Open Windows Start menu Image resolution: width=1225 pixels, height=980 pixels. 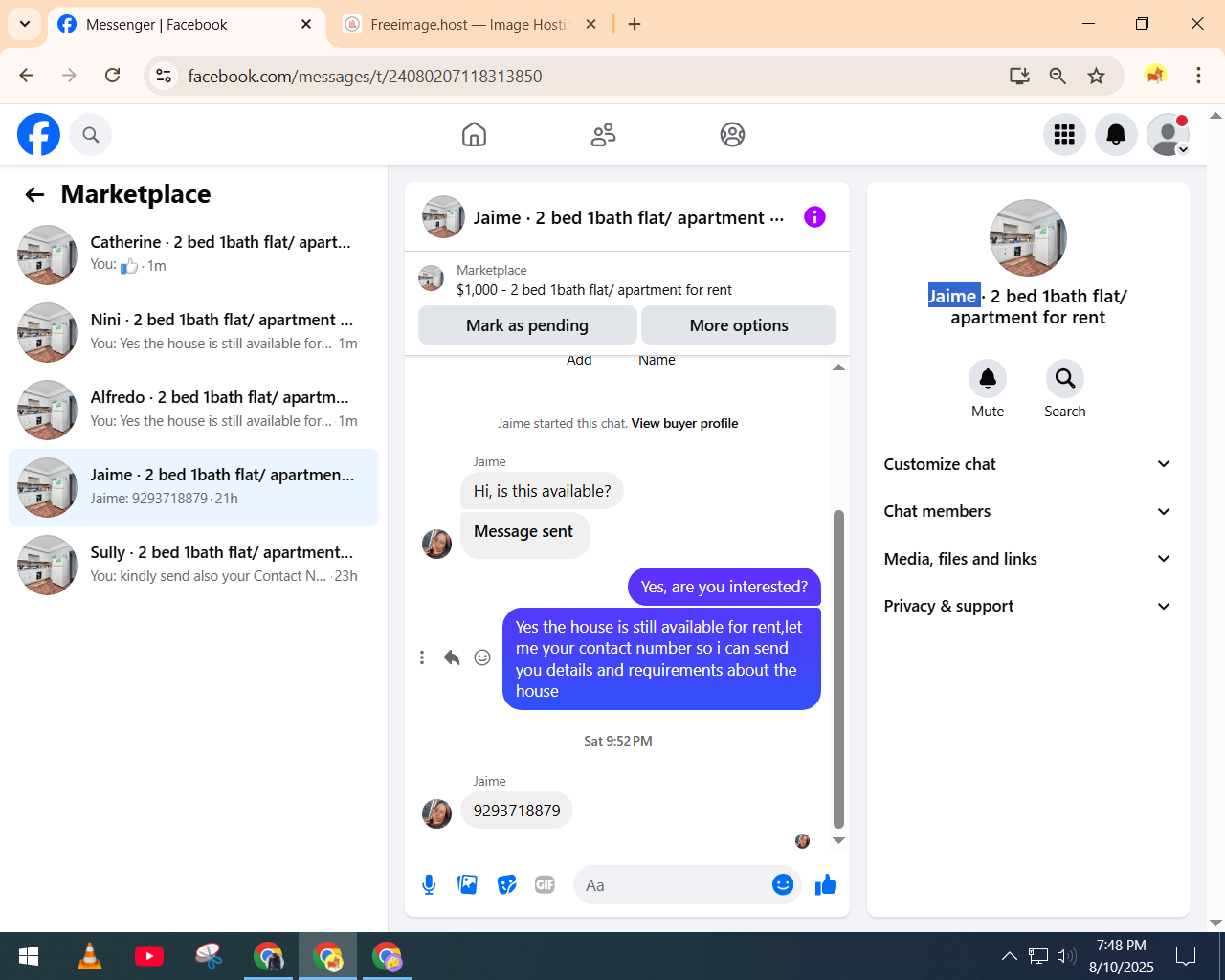coord(29,956)
